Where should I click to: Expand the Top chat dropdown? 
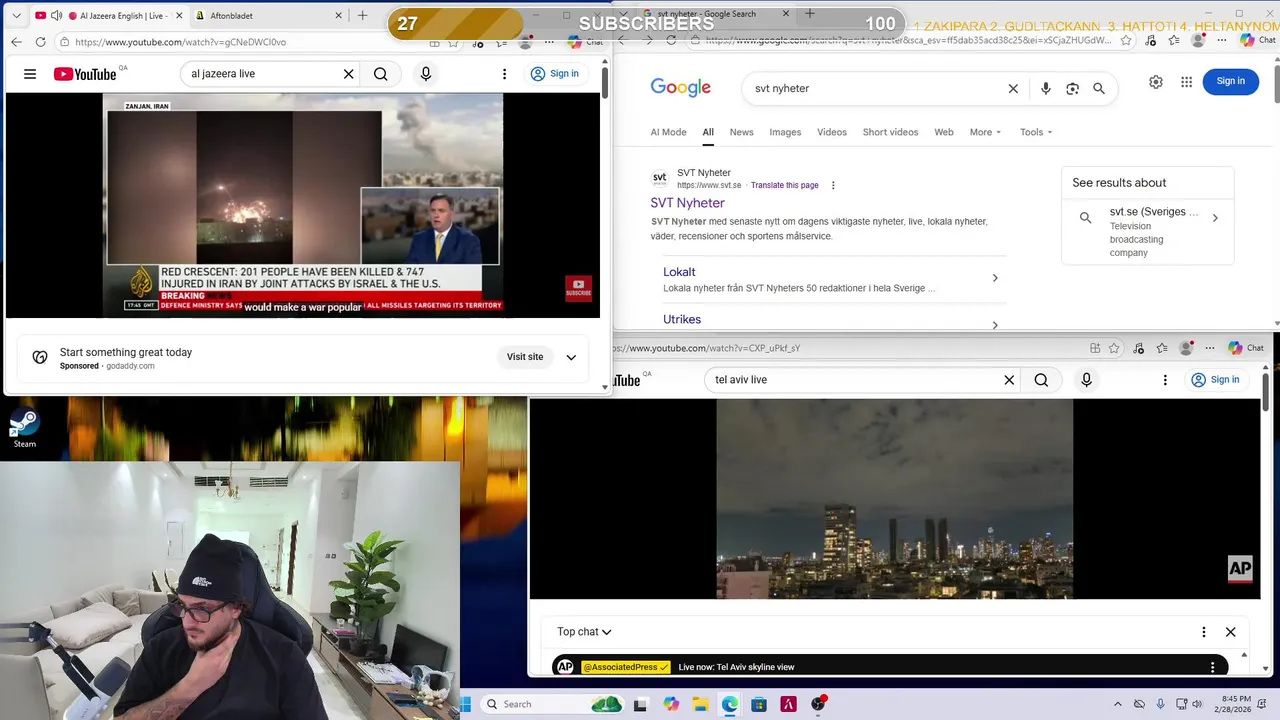coord(584,632)
